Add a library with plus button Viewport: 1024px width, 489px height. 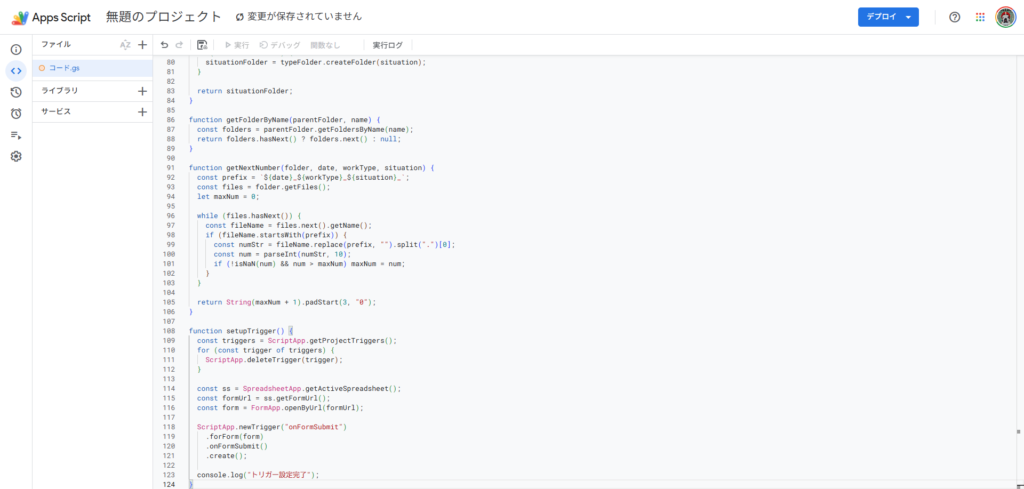point(142,90)
